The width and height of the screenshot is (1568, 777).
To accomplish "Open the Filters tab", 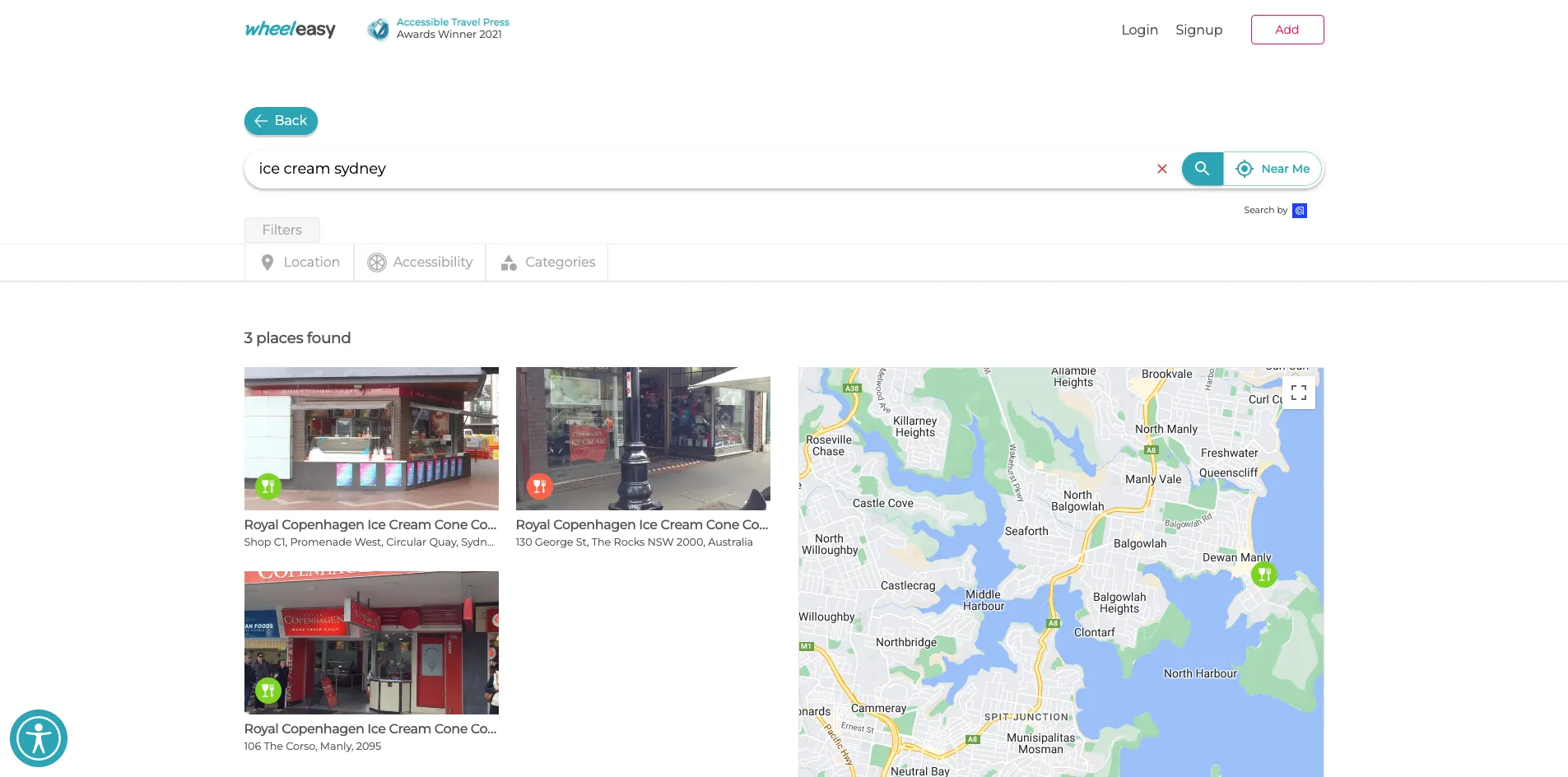I will coord(281,230).
